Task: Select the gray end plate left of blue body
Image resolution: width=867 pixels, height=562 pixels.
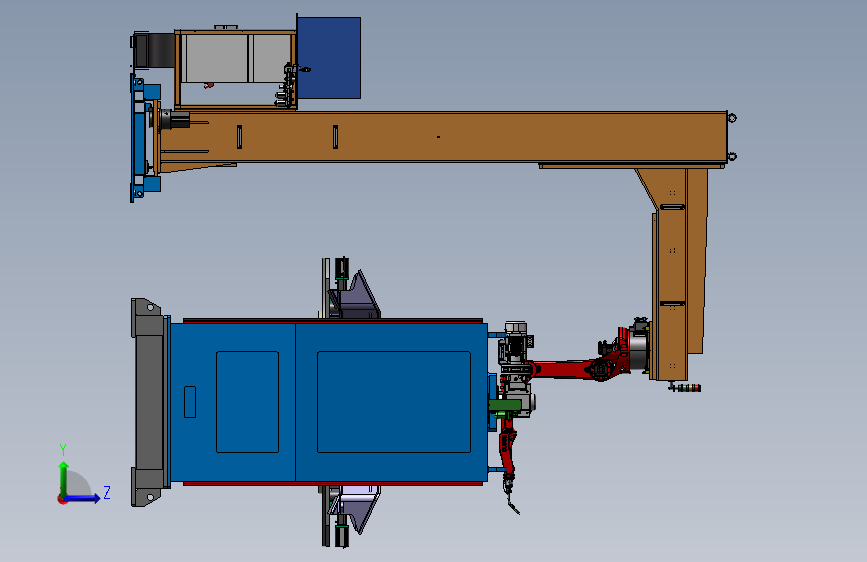Action: point(148,402)
